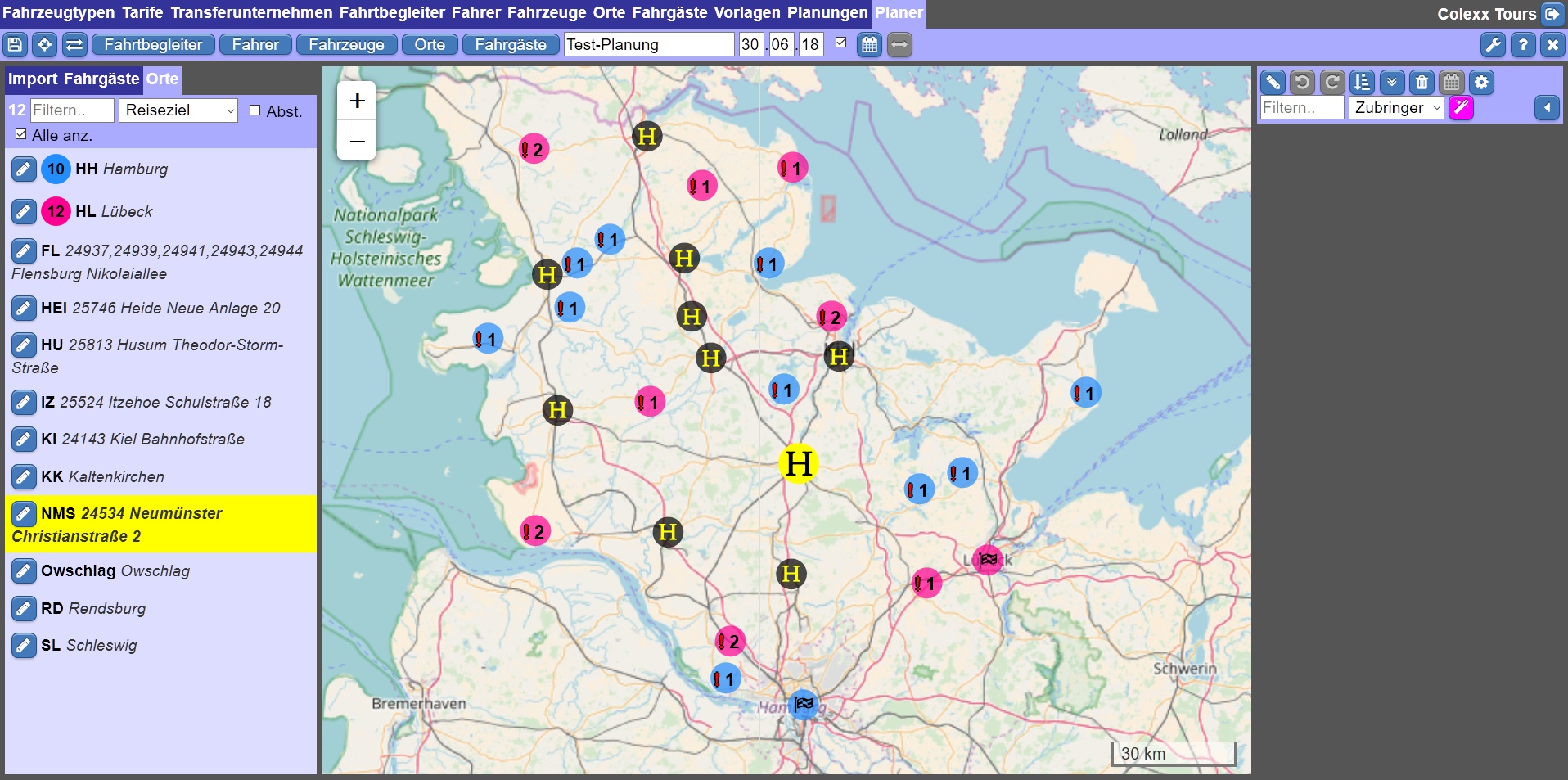Click the Fahrzeuge toolbar button
The width and height of the screenshot is (1568, 780).
346,45
